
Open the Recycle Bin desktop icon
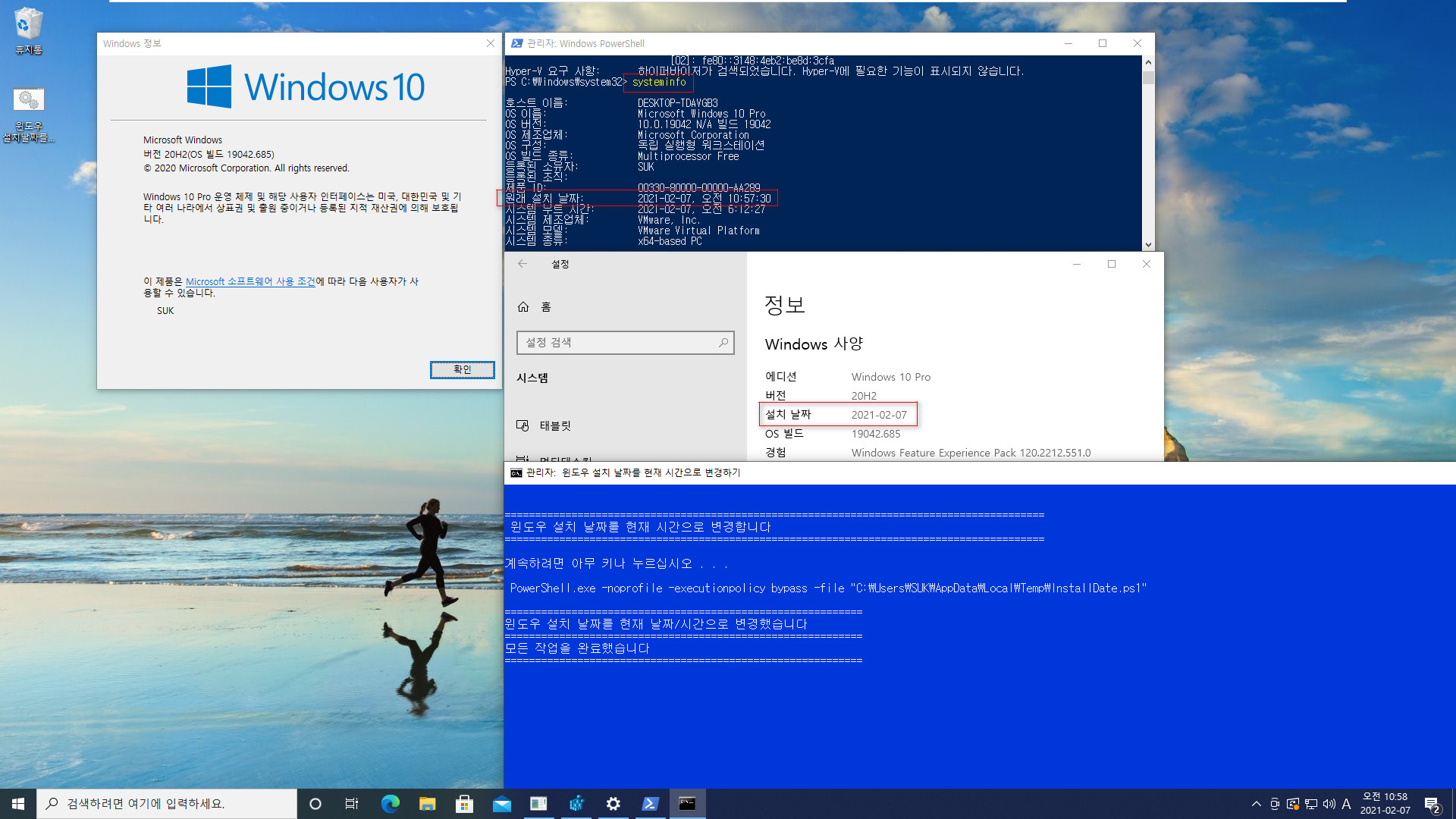tap(28, 30)
